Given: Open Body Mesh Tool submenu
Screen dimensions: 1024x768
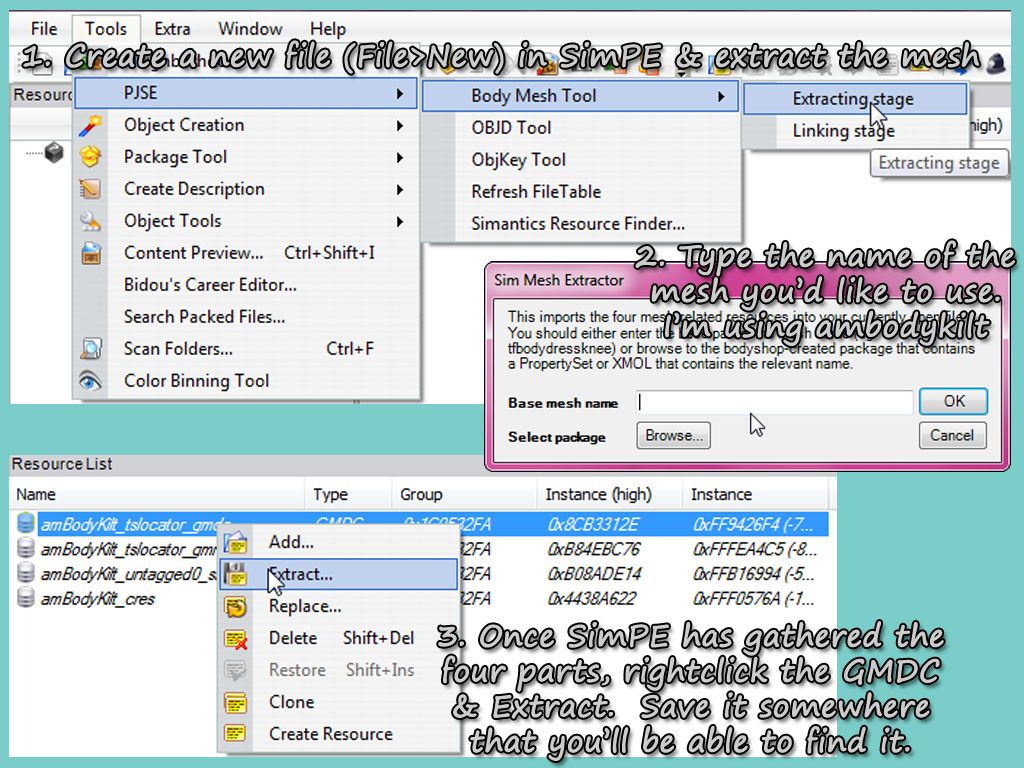Looking at the screenshot, I should pyautogui.click(x=581, y=97).
